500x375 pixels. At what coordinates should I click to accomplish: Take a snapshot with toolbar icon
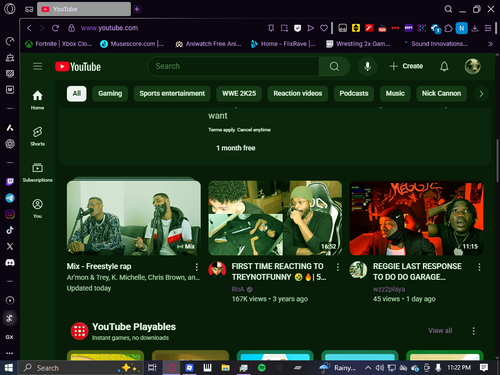tap(284, 28)
